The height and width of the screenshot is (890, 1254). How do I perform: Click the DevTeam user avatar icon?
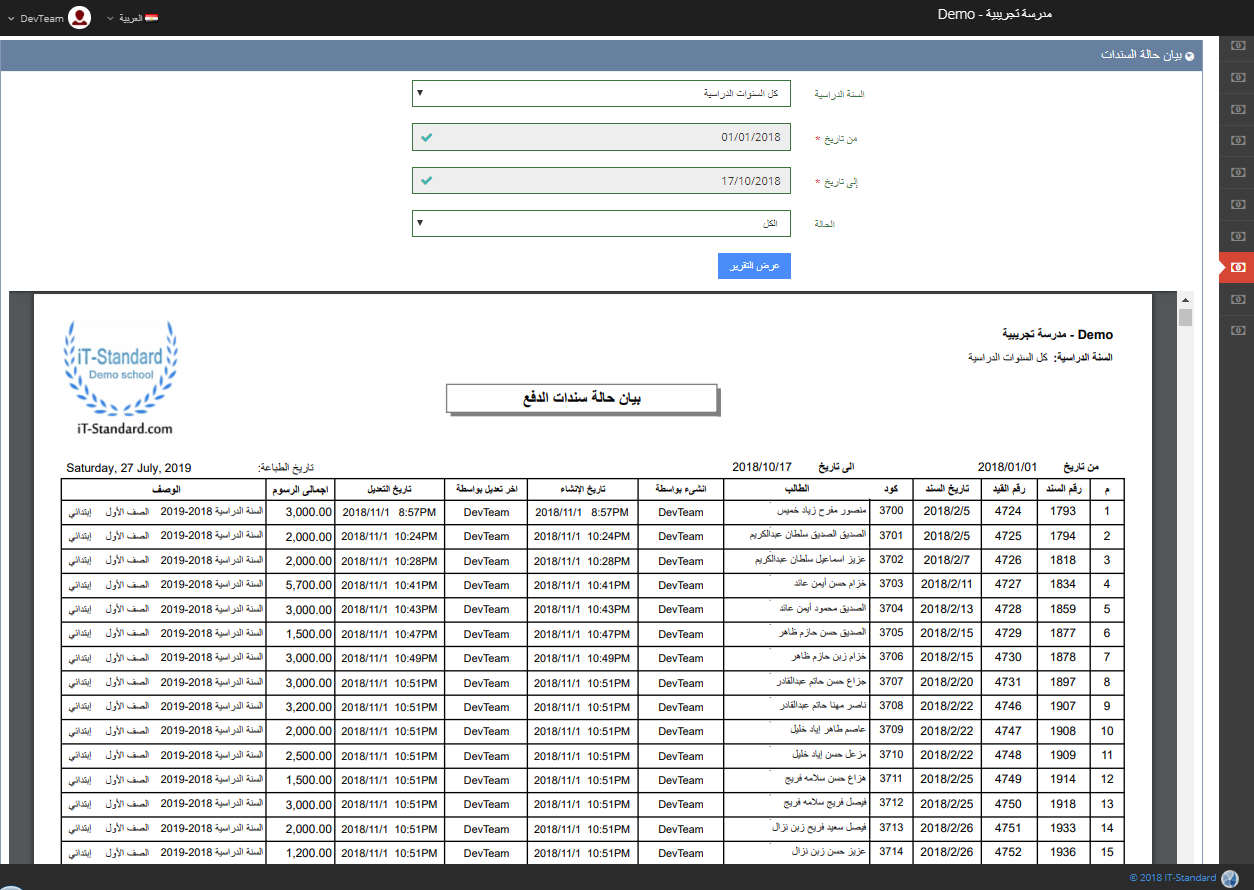coord(80,18)
